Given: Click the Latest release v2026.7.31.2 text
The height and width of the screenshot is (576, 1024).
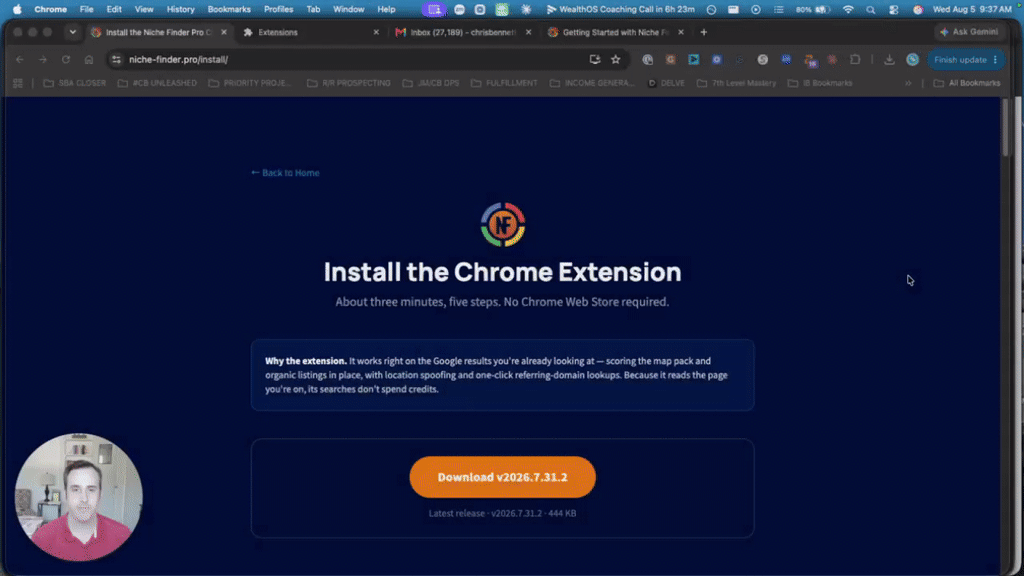Looking at the screenshot, I should click(502, 513).
